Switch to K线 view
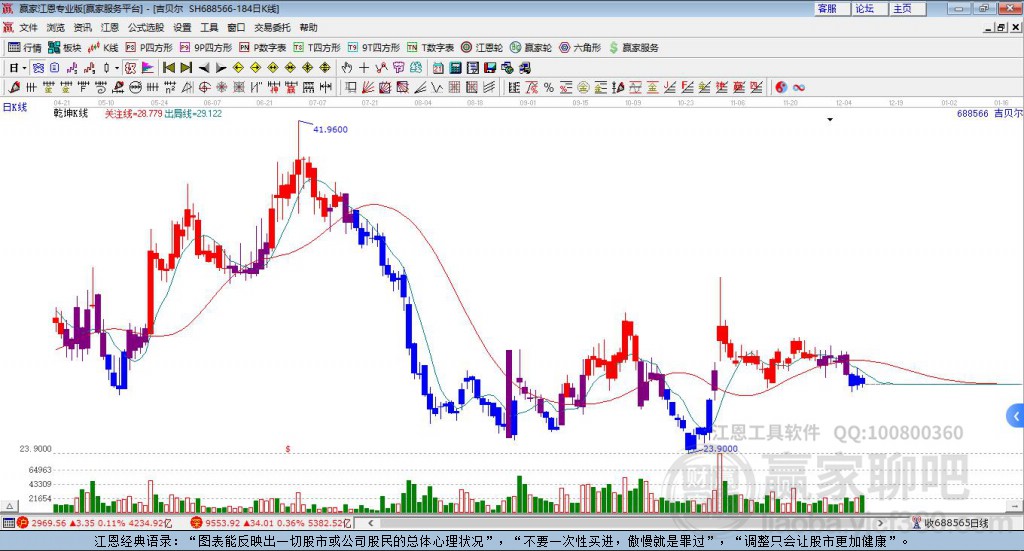This screenshot has width=1024, height=551. [103, 48]
